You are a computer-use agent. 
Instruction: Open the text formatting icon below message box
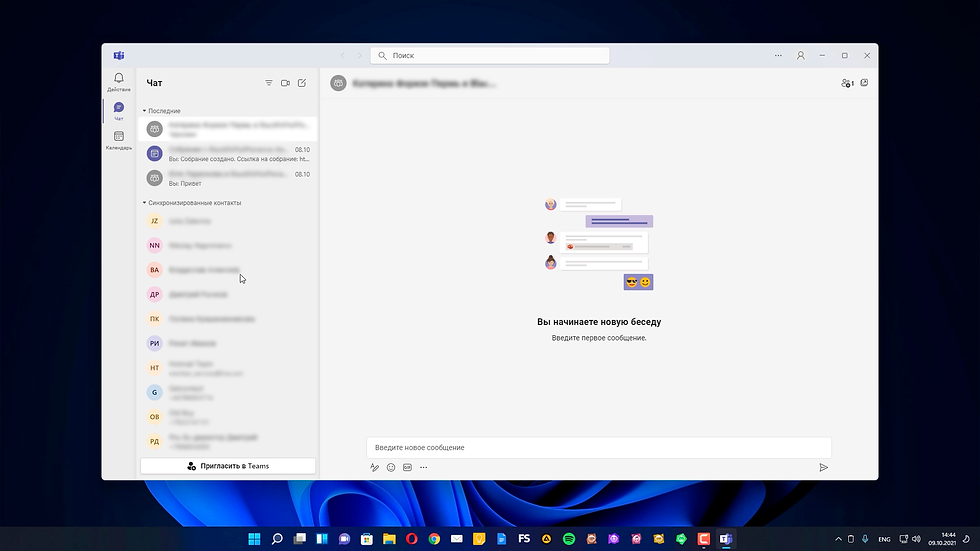click(374, 467)
